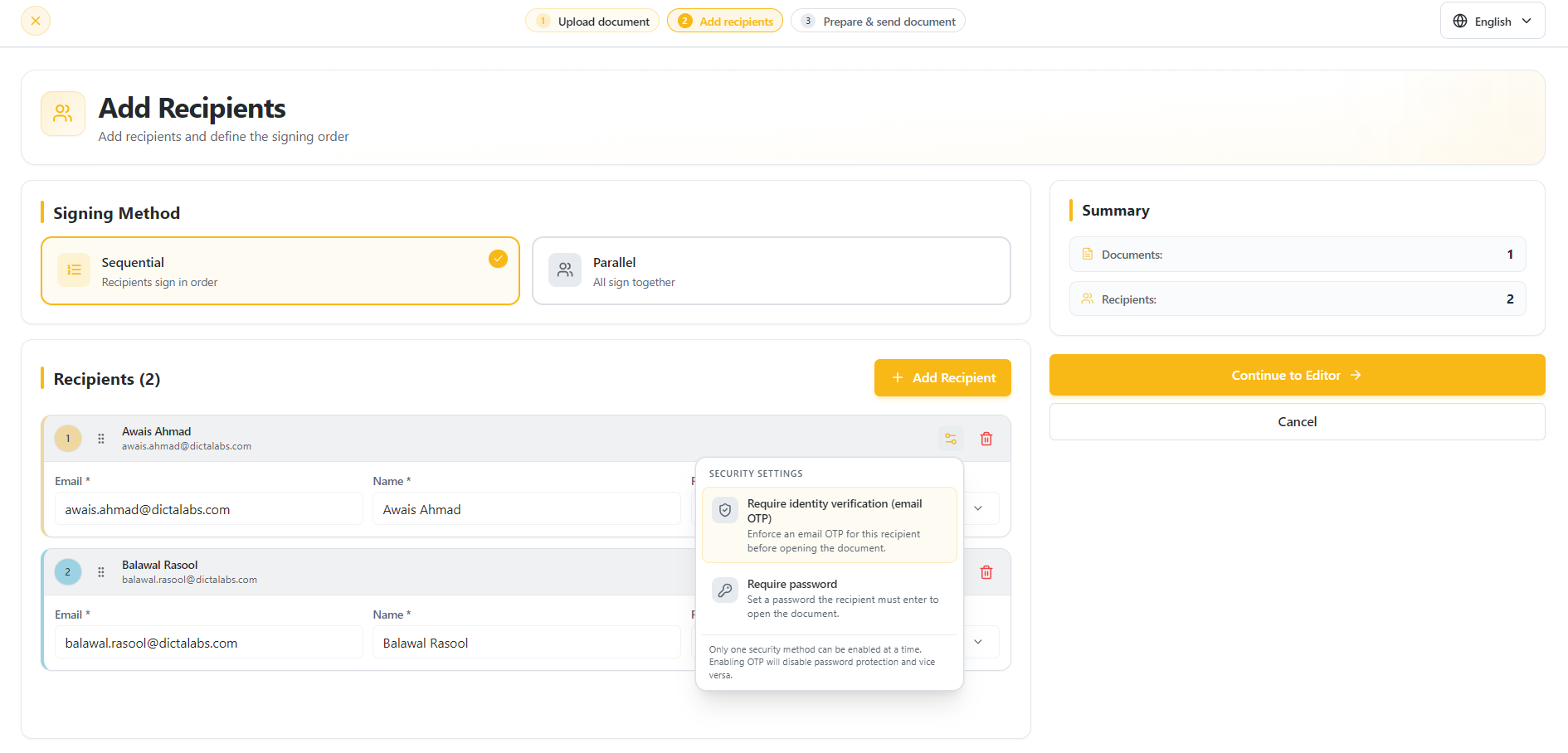This screenshot has width=1568, height=753.
Task: Edit email field awais.ahmad@dictalabs.com
Action: 209,509
